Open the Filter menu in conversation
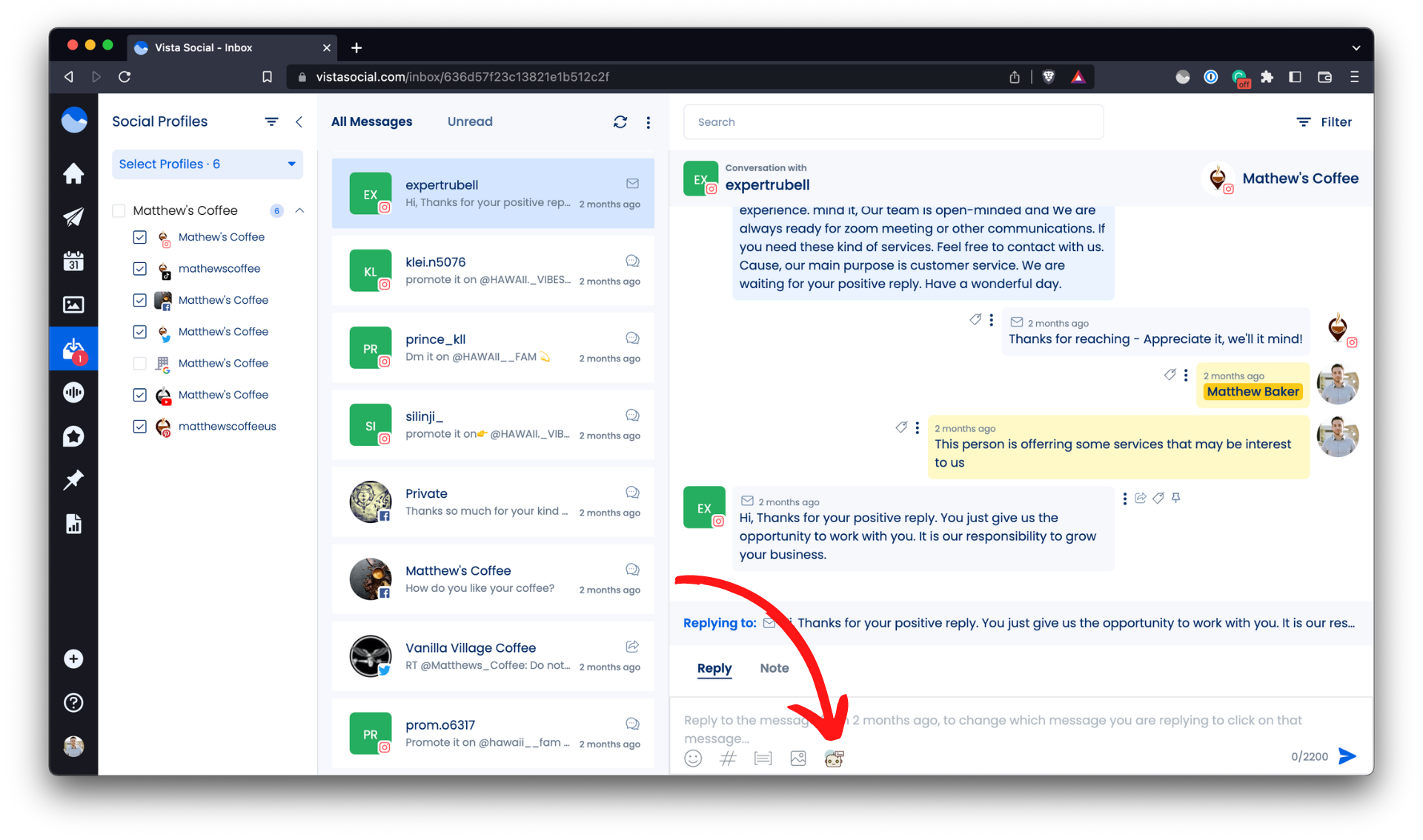Viewport: 1423px width, 840px height. (1324, 122)
